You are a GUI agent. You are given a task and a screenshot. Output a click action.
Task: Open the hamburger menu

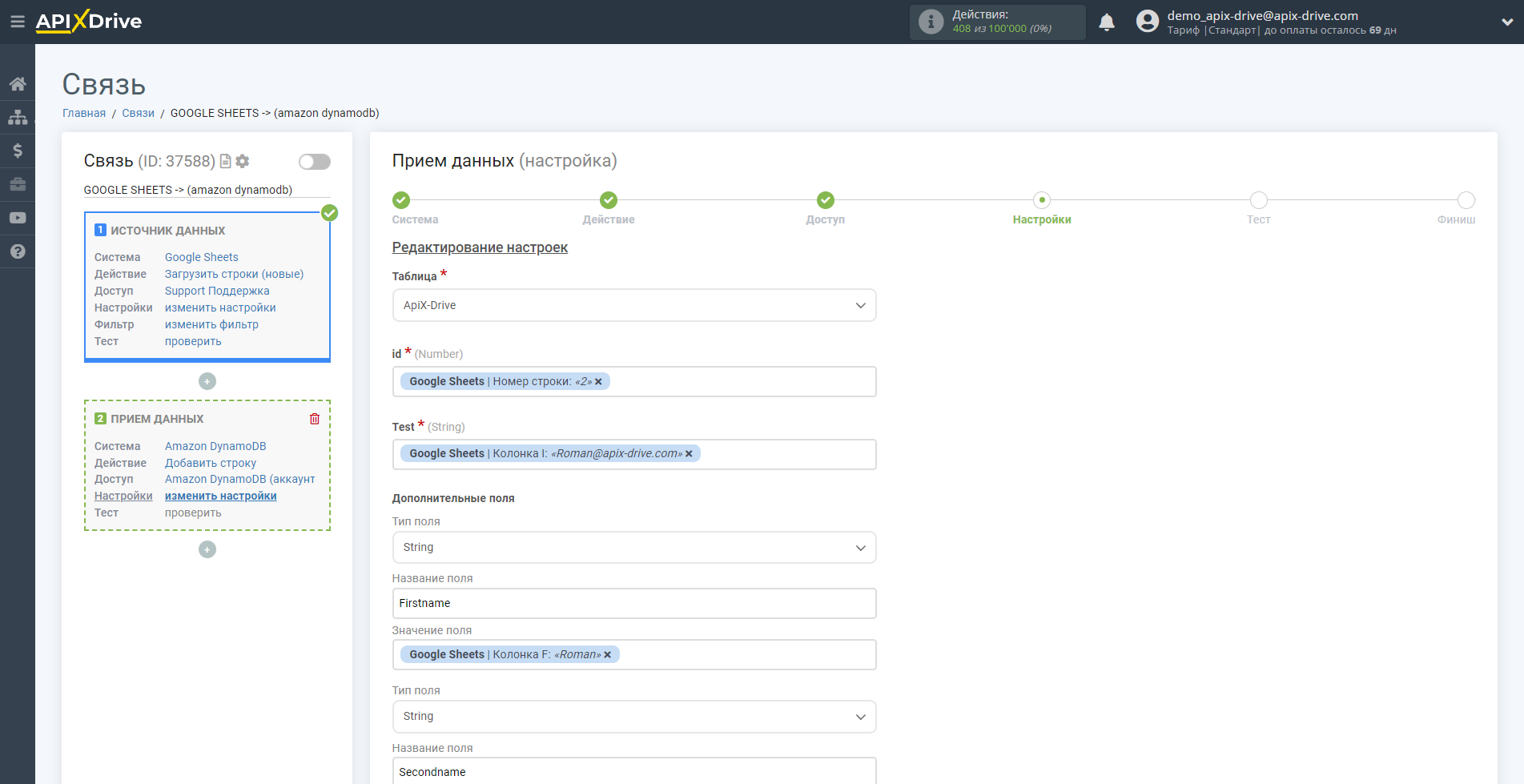click(x=17, y=22)
